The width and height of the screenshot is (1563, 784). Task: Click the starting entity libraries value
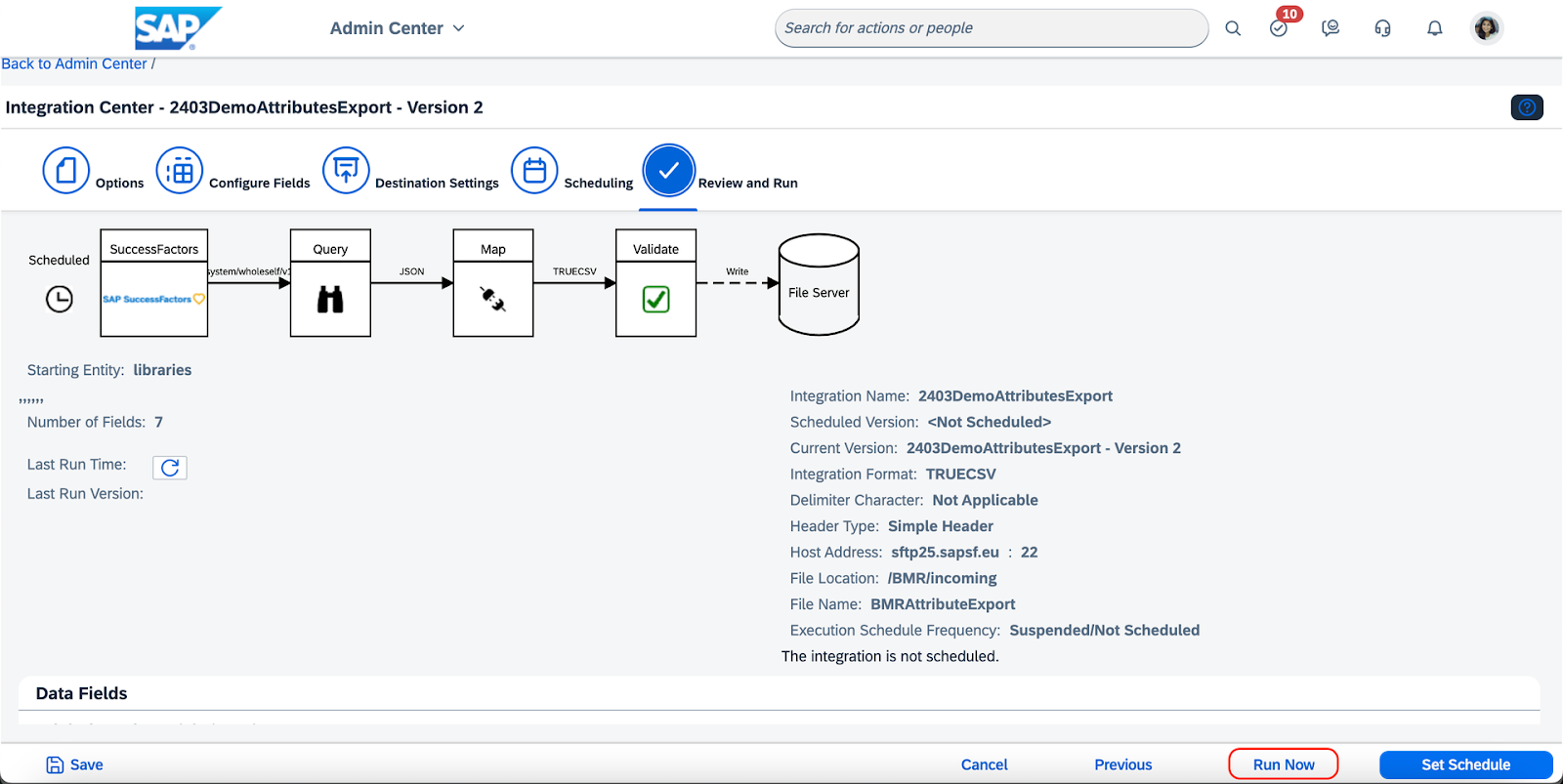pyautogui.click(x=162, y=370)
